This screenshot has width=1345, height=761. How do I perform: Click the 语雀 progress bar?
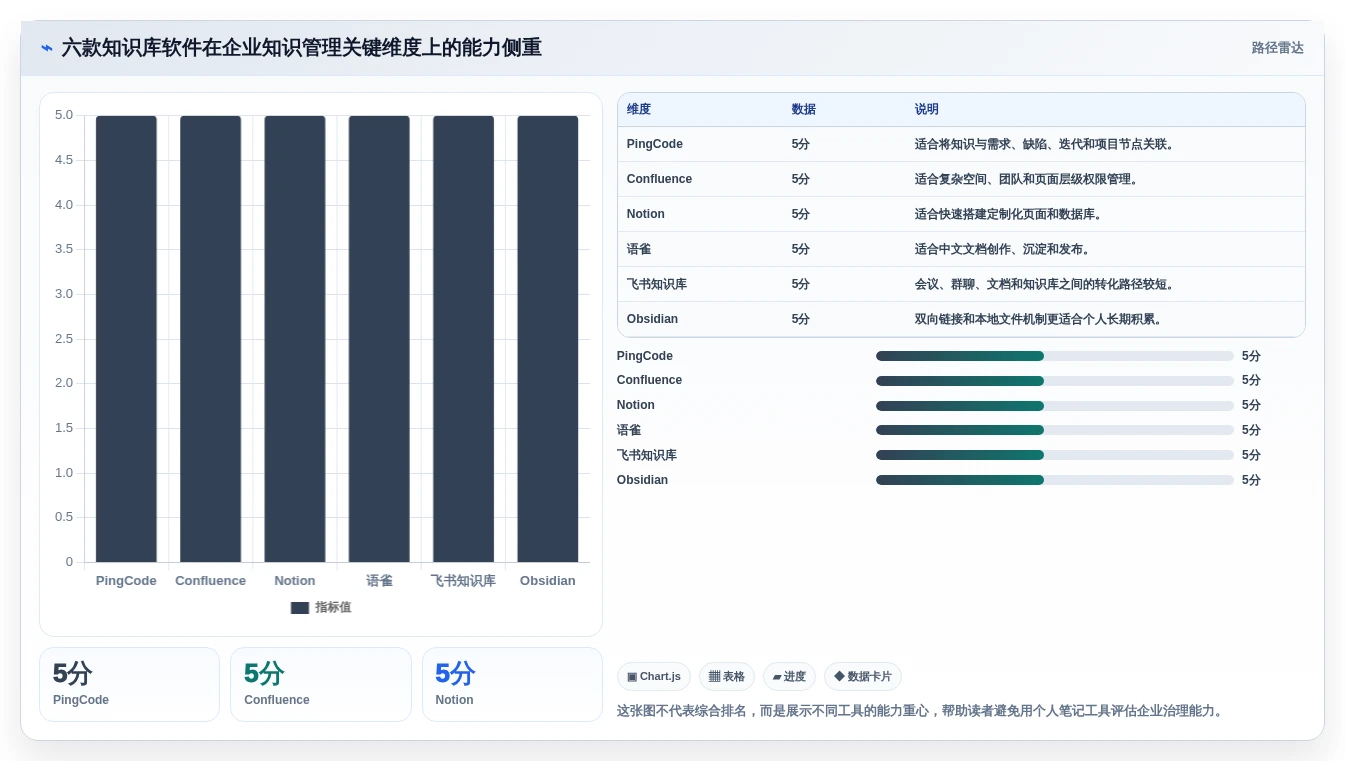1055,430
